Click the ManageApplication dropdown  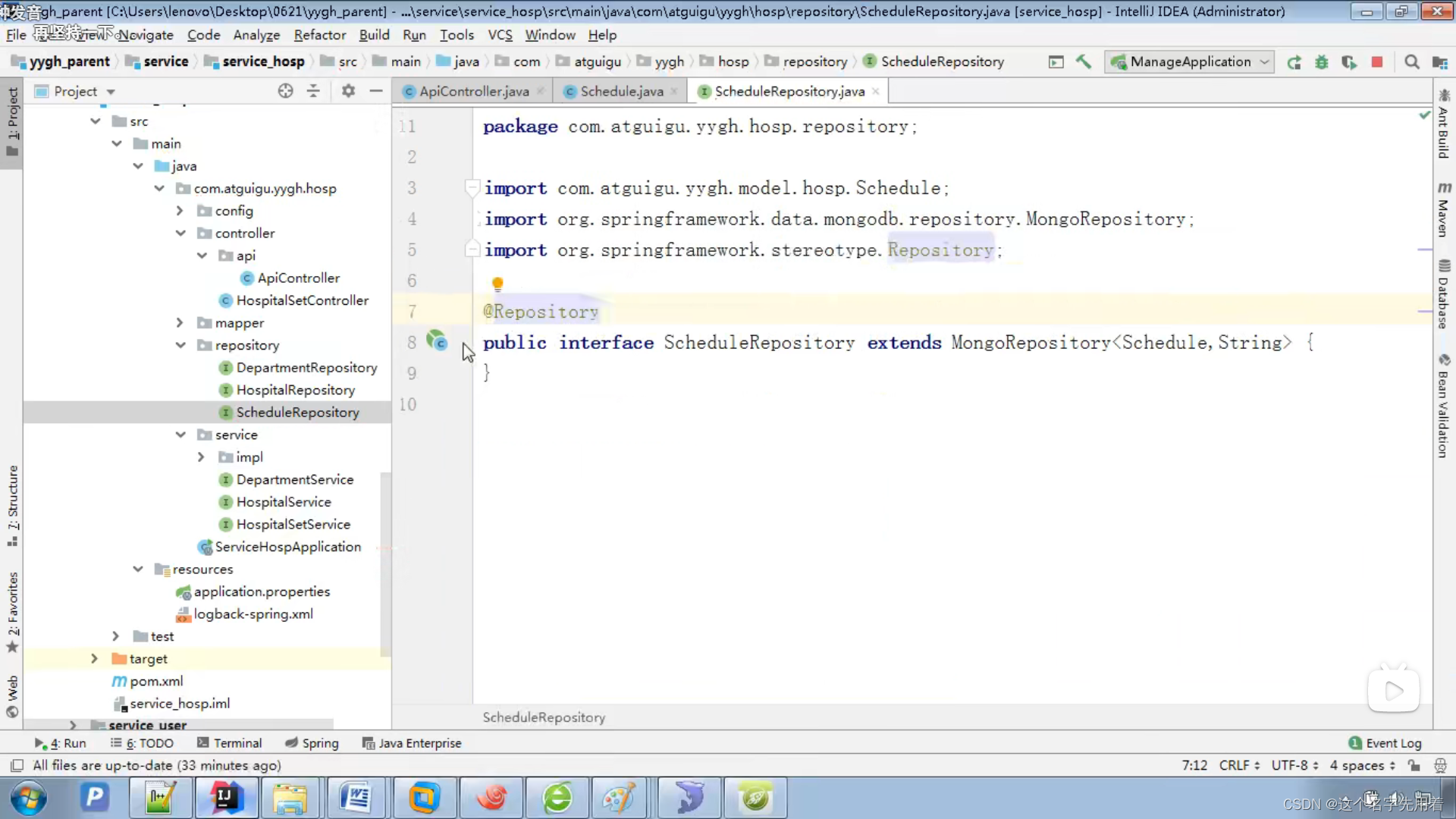click(1191, 61)
